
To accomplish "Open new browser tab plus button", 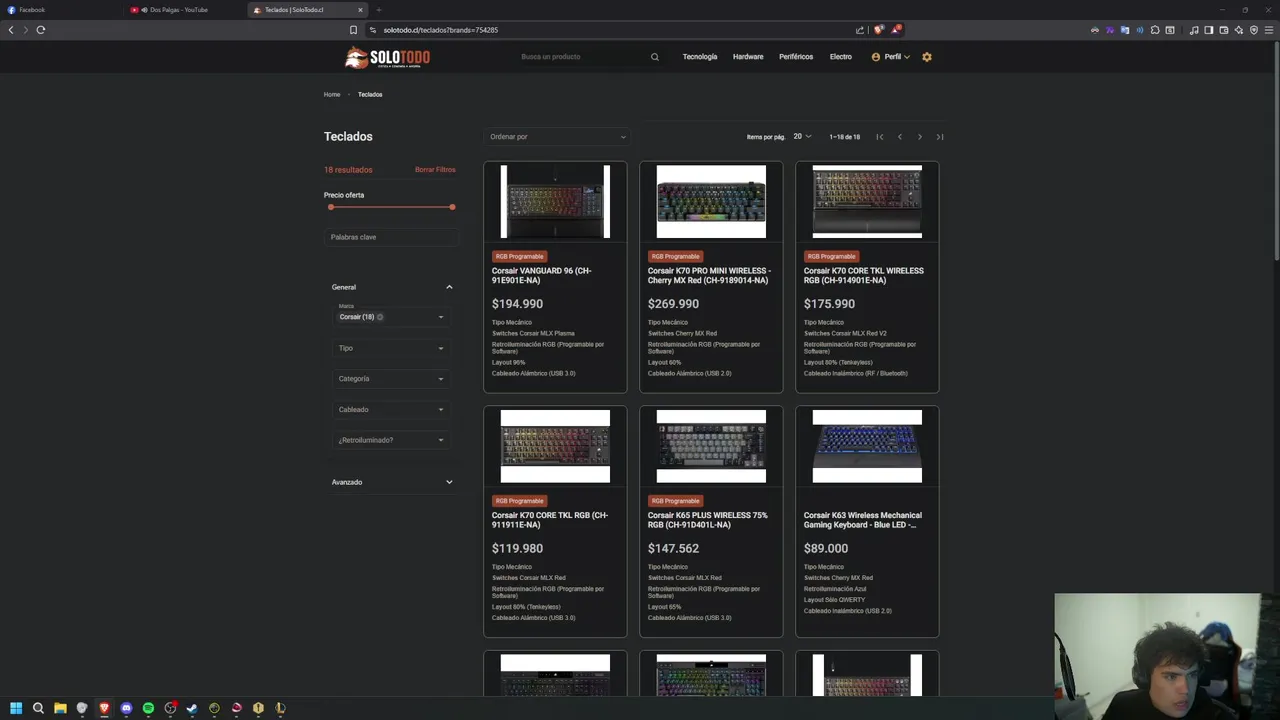I will pyautogui.click(x=378, y=10).
